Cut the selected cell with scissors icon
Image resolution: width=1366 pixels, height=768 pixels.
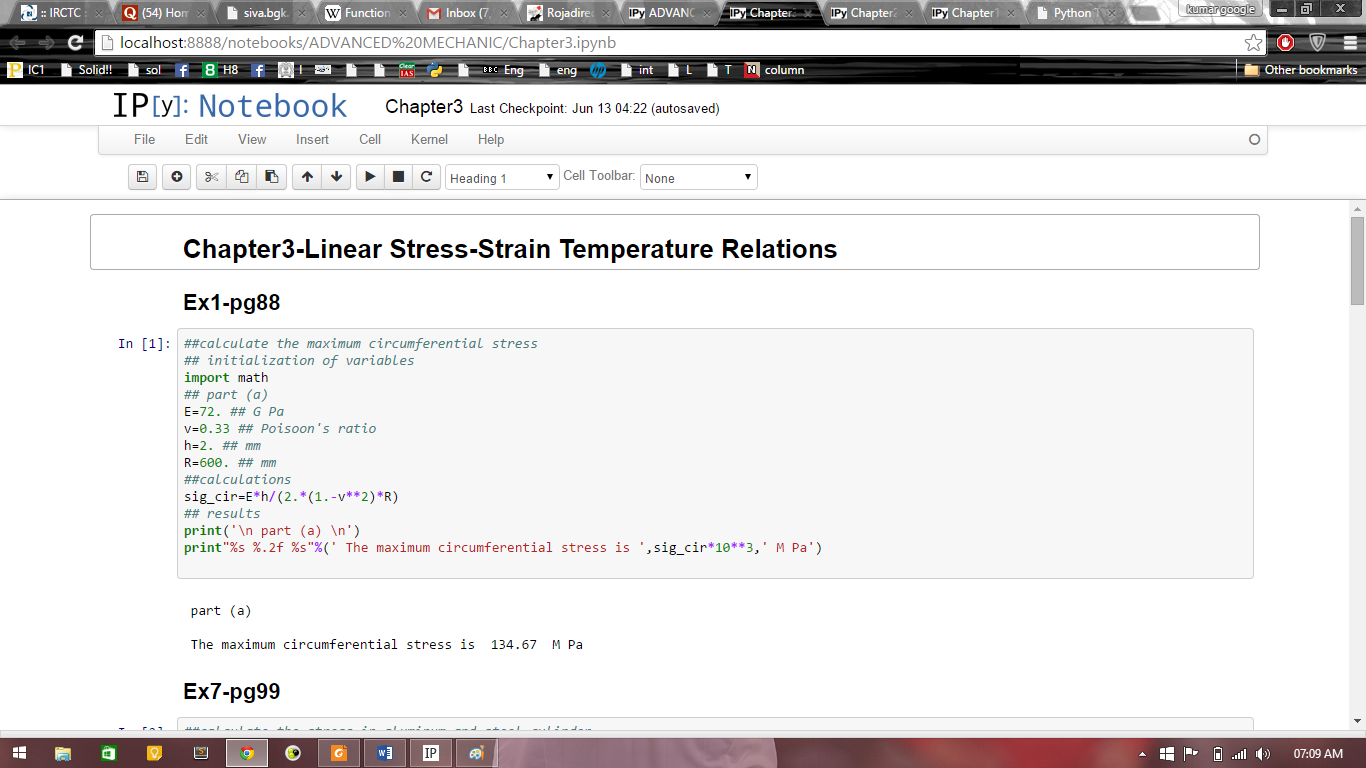point(211,177)
